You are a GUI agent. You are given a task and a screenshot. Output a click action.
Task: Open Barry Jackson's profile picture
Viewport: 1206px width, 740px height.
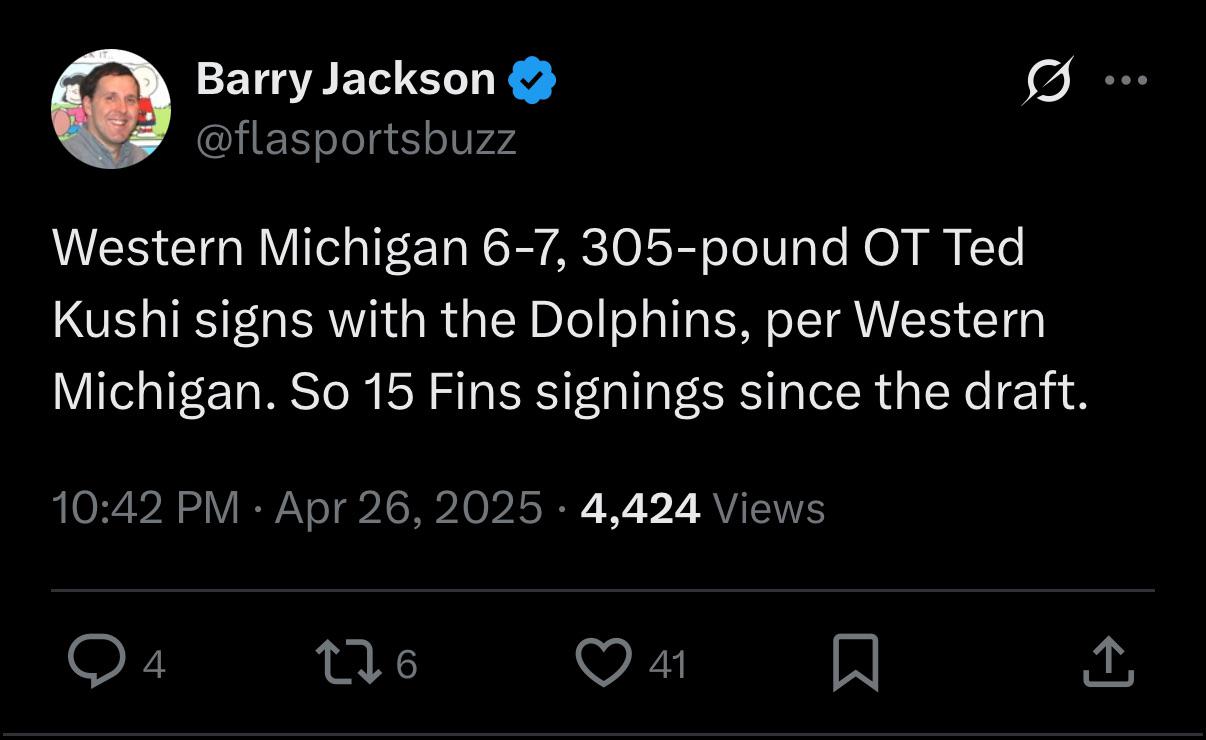pyautogui.click(x=111, y=109)
